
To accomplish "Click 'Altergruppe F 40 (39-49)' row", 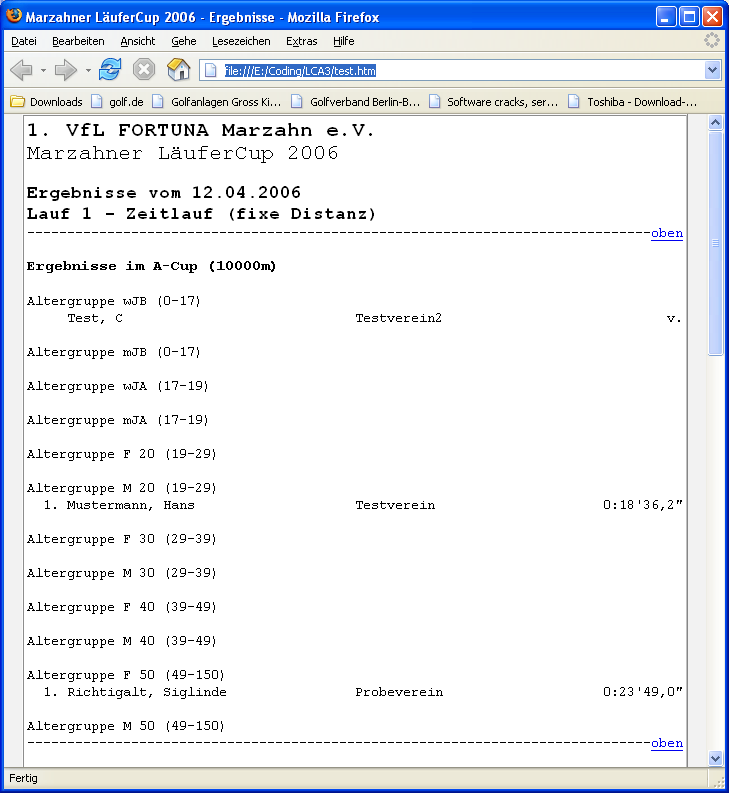I will pos(122,607).
